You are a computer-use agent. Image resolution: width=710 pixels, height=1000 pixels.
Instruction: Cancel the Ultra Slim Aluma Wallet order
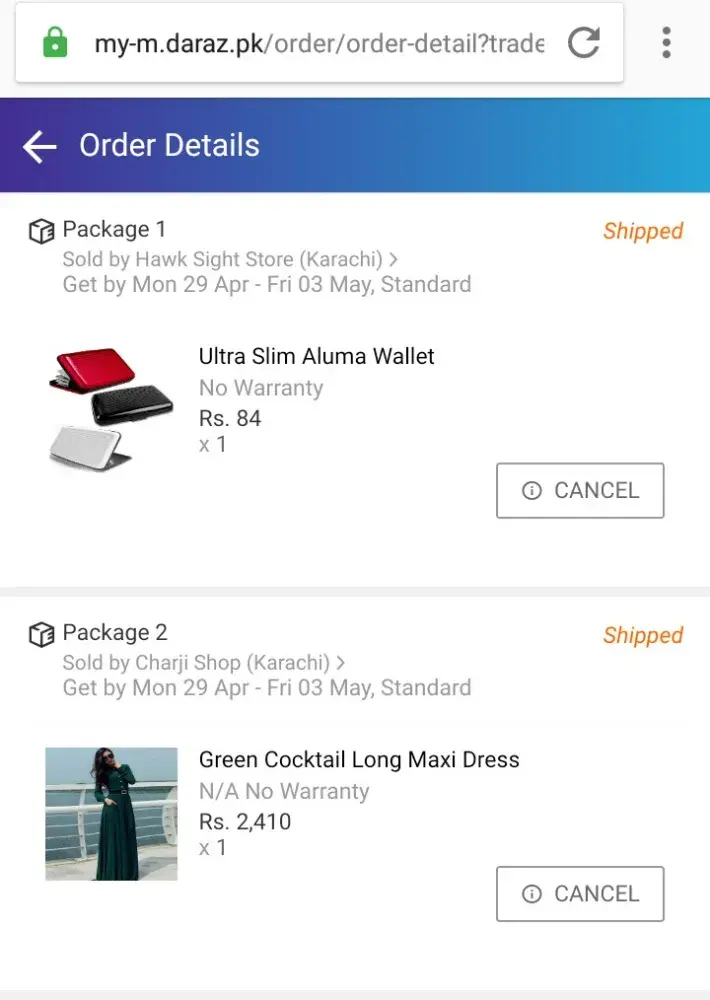(x=580, y=490)
